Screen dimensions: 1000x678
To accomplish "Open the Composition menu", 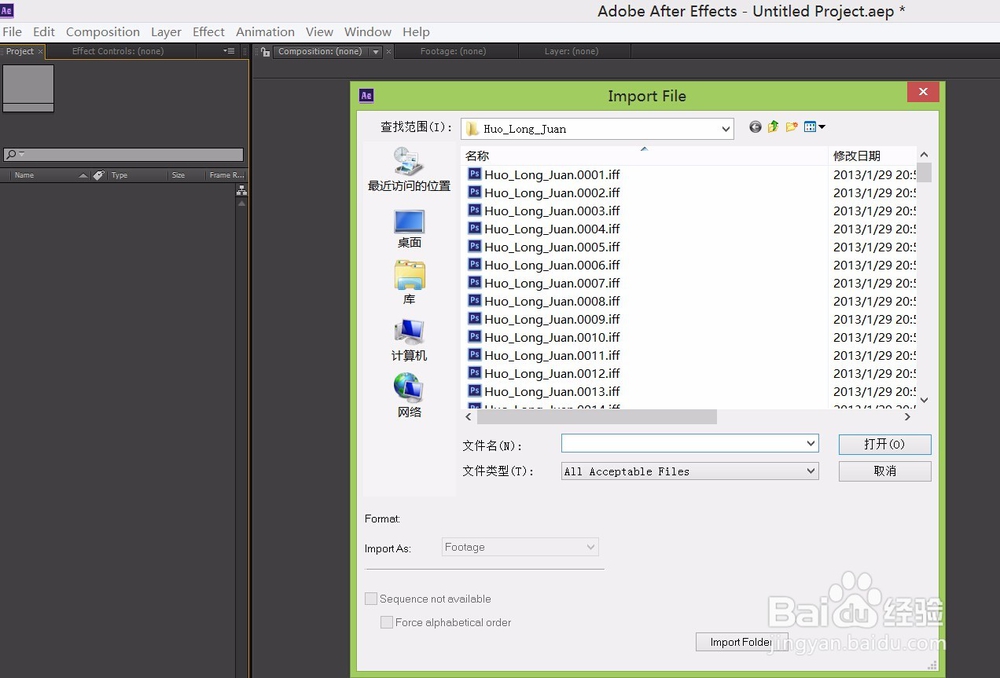I will [x=103, y=32].
